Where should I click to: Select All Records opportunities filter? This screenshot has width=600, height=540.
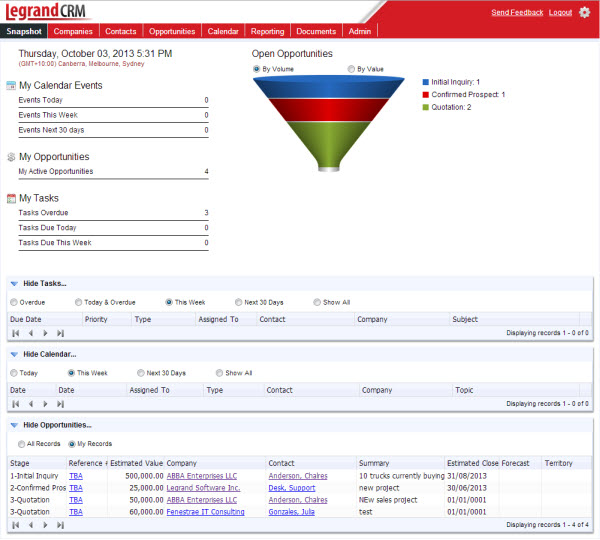[21, 444]
